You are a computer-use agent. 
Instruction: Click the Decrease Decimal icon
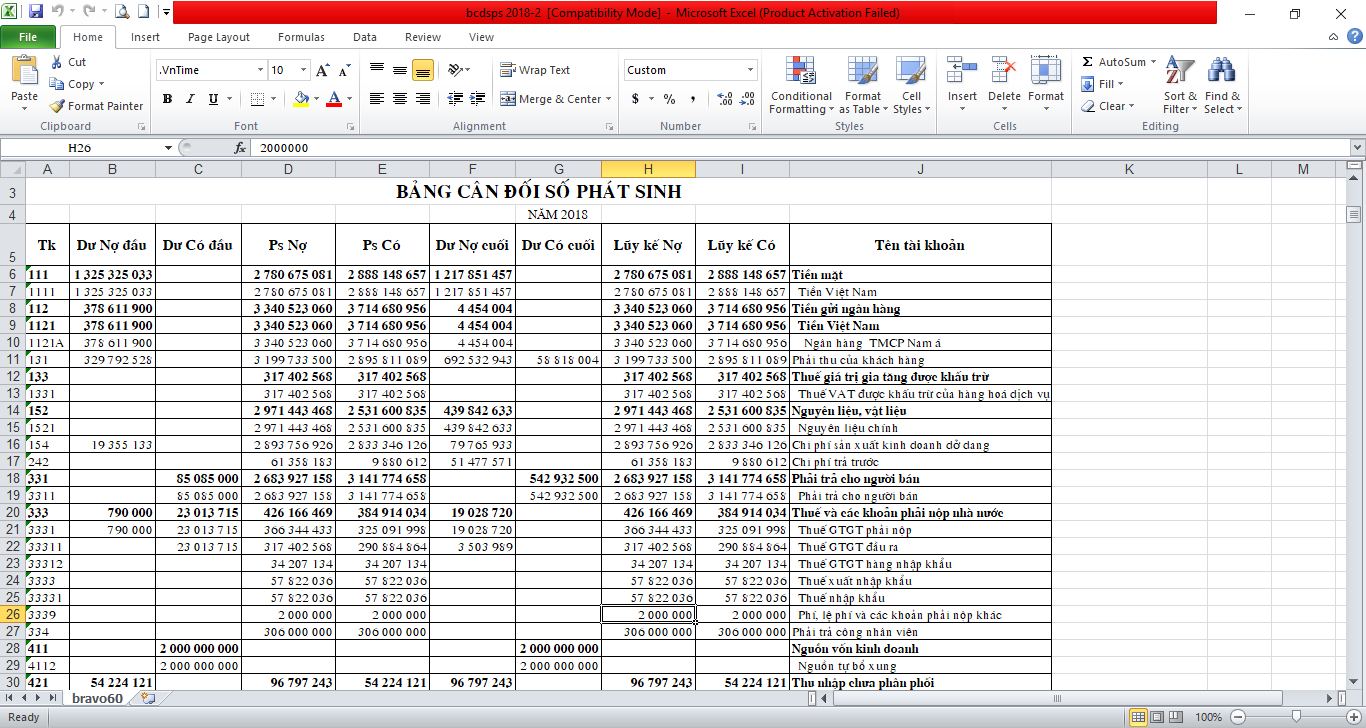click(x=747, y=99)
